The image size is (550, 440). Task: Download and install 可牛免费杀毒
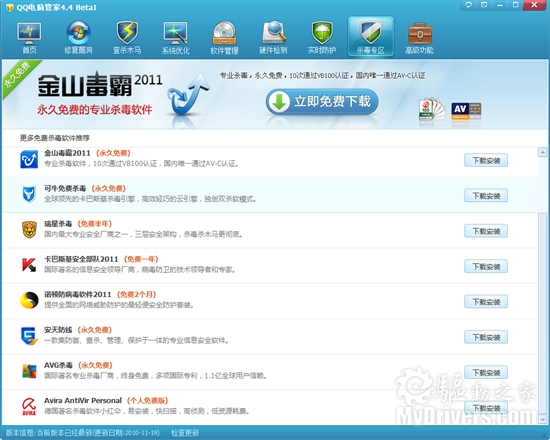(x=486, y=195)
